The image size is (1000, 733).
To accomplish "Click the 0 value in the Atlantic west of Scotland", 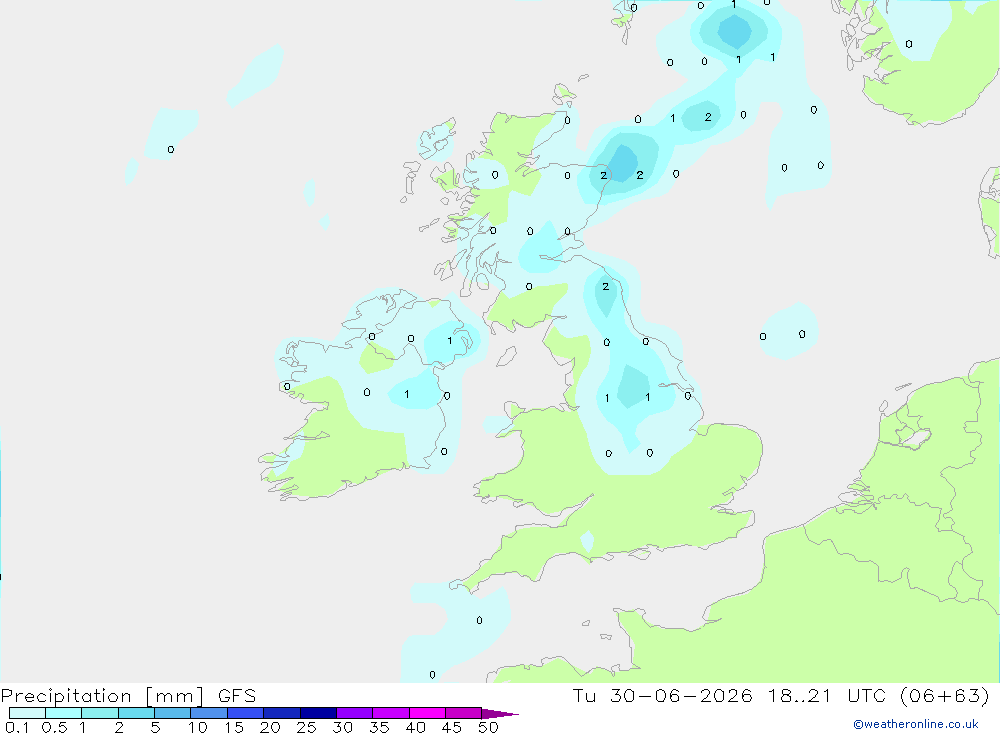I will coord(170,149).
